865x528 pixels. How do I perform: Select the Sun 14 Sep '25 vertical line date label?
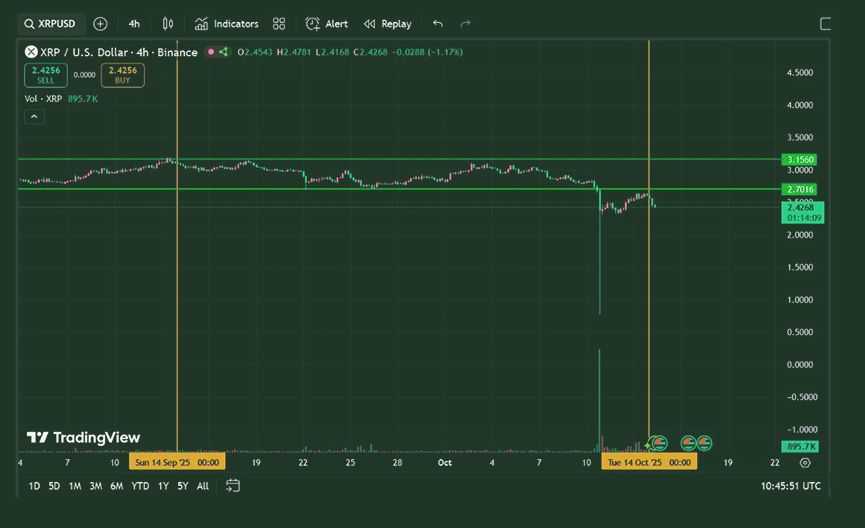[x=177, y=462]
